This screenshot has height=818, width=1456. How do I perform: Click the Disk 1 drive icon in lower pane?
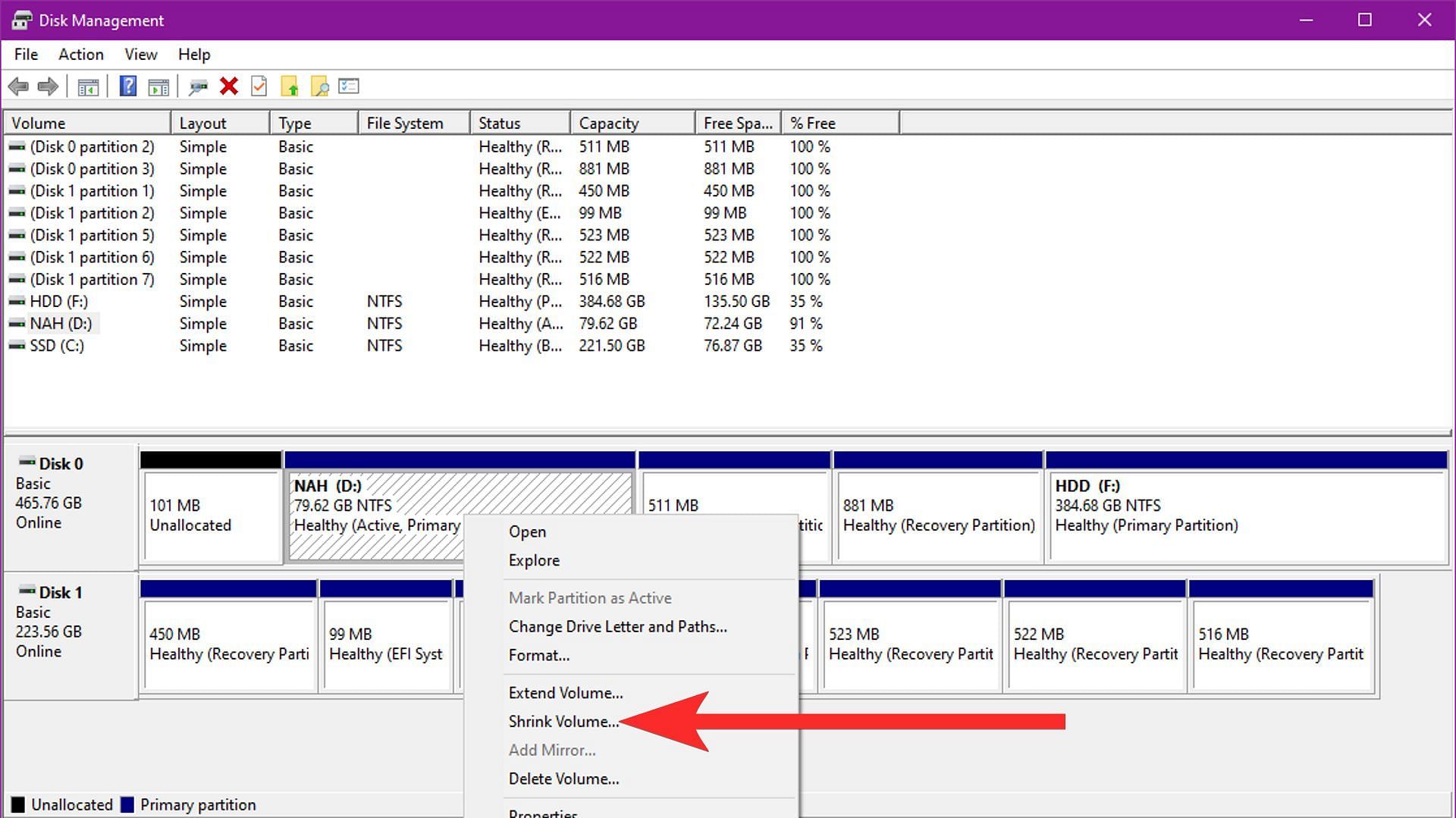(27, 591)
